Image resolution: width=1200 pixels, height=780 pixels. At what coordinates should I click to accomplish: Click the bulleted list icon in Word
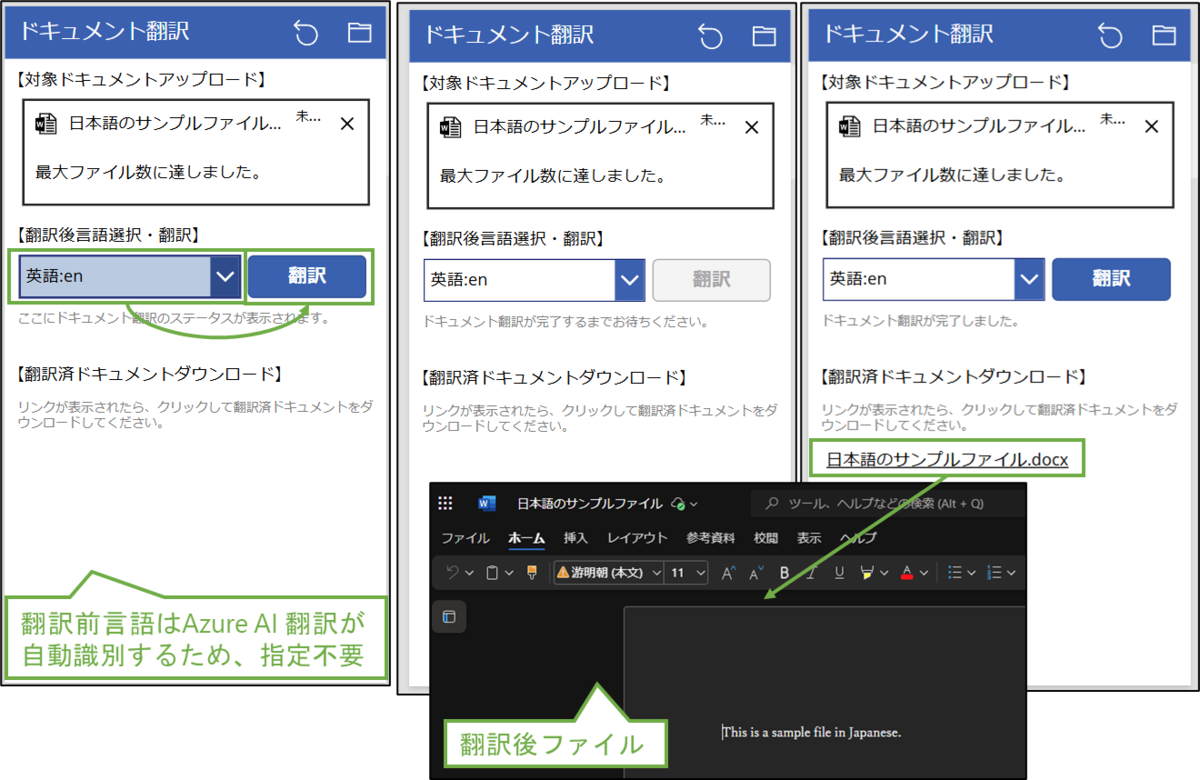[x=954, y=573]
